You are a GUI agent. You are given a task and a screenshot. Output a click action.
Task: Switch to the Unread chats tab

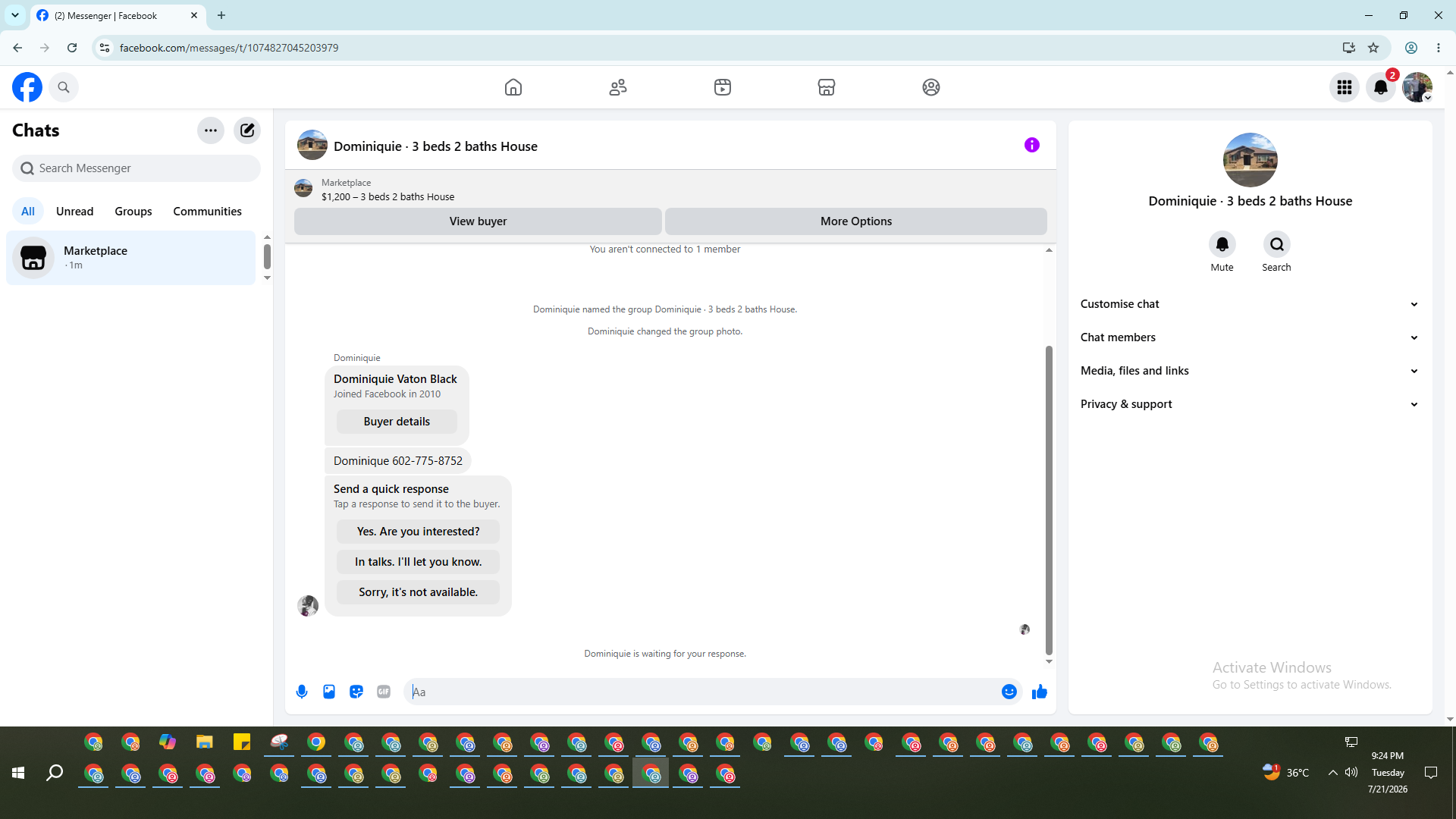75,212
